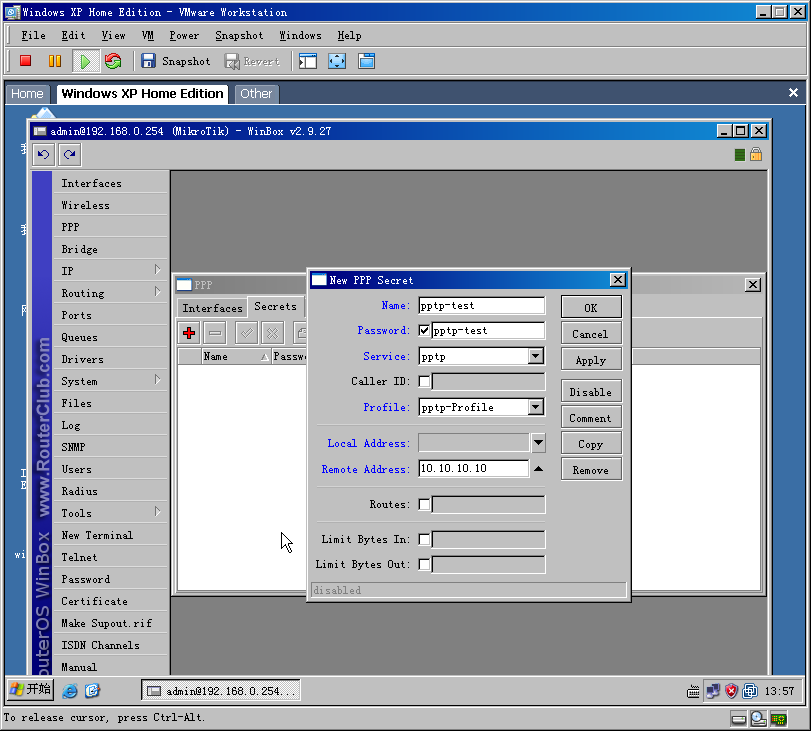
Task: Click the network computers tray icon
Action: (x=713, y=691)
